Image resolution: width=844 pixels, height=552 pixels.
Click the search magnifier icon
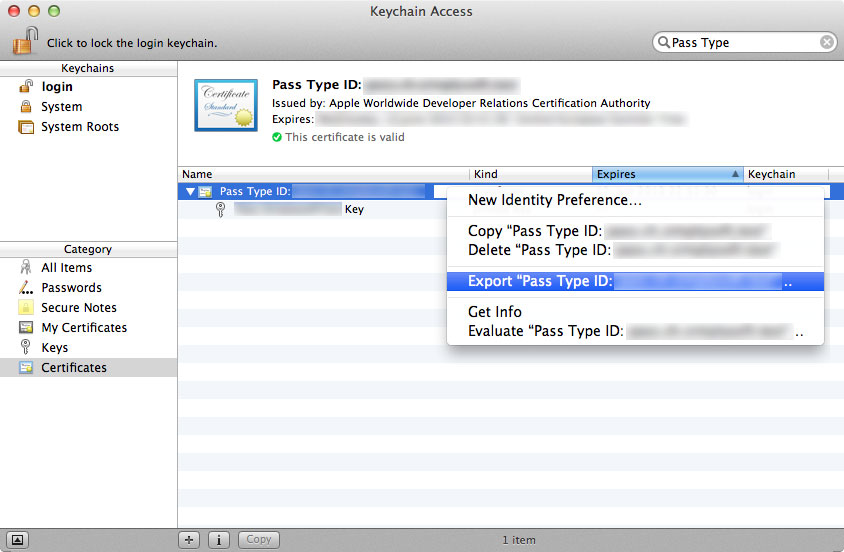[664, 42]
